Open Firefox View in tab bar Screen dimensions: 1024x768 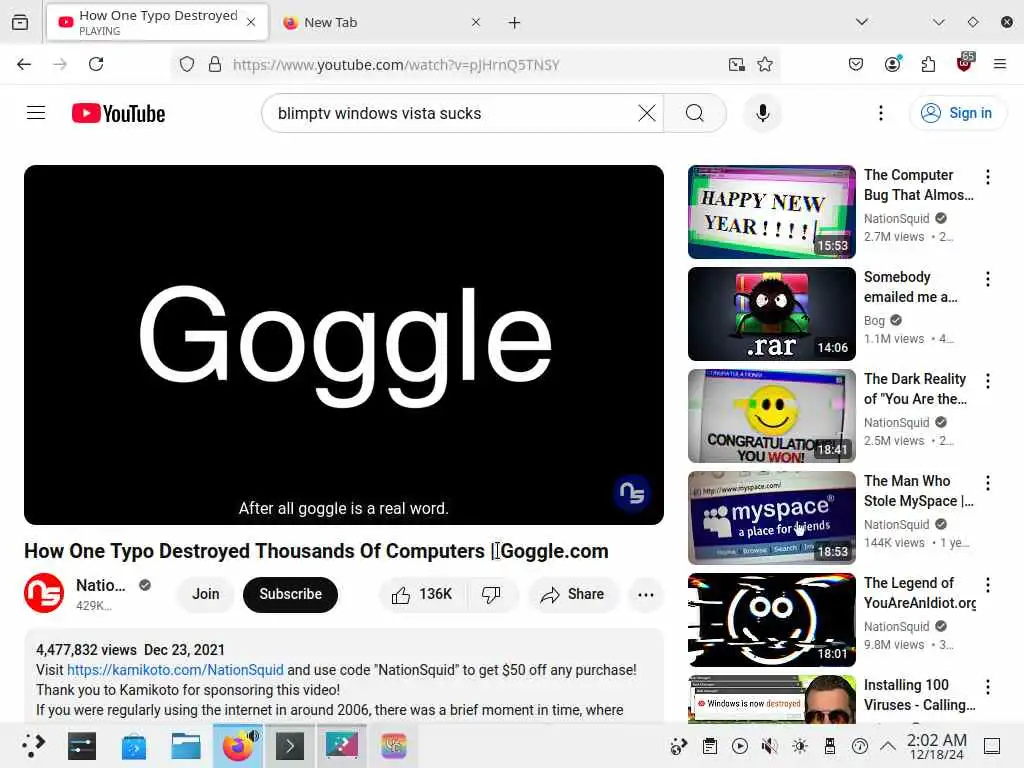coord(20,23)
